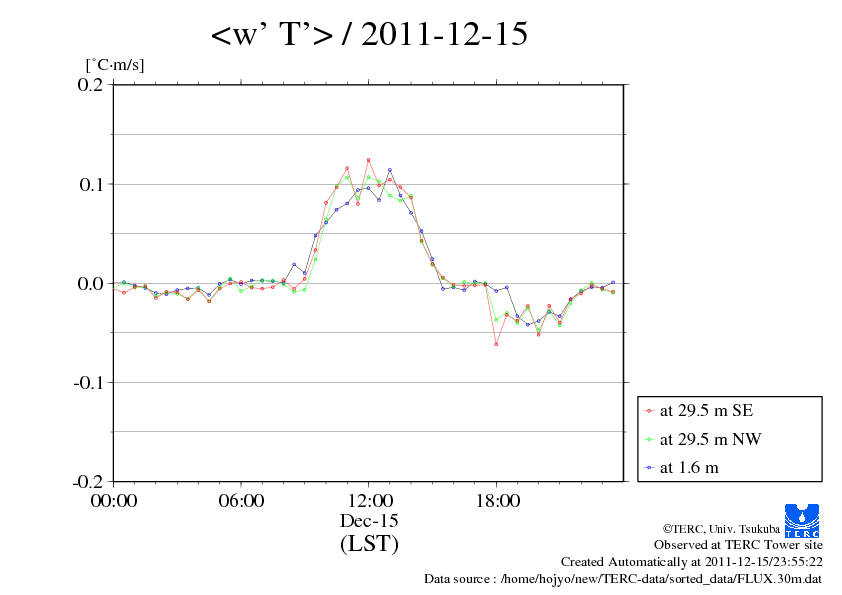This screenshot has height=595, width=842.
Task: Select the 'at 29.5 m NW' legend label
Action: pyautogui.click(x=710, y=439)
